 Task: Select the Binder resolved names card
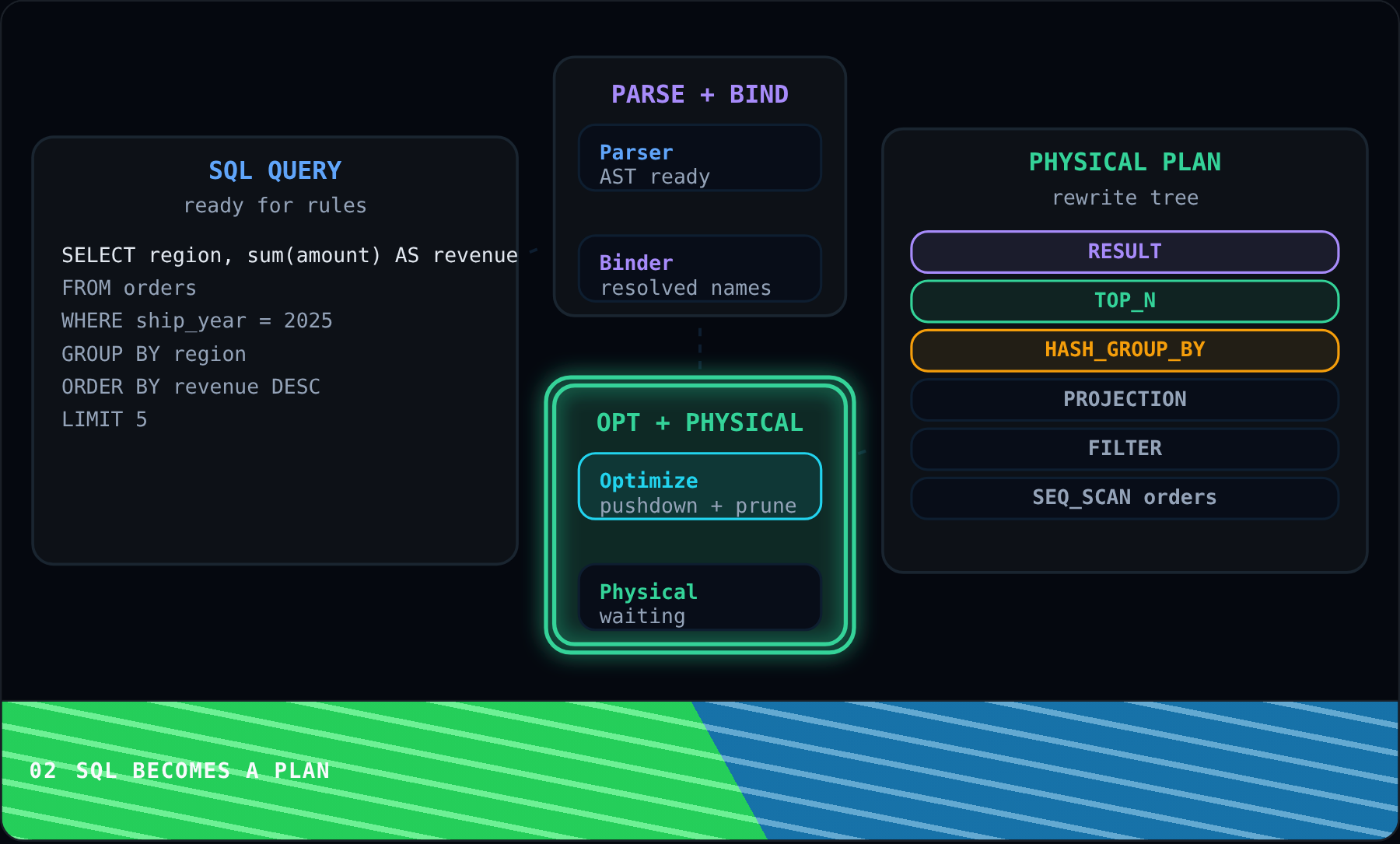pos(700,268)
